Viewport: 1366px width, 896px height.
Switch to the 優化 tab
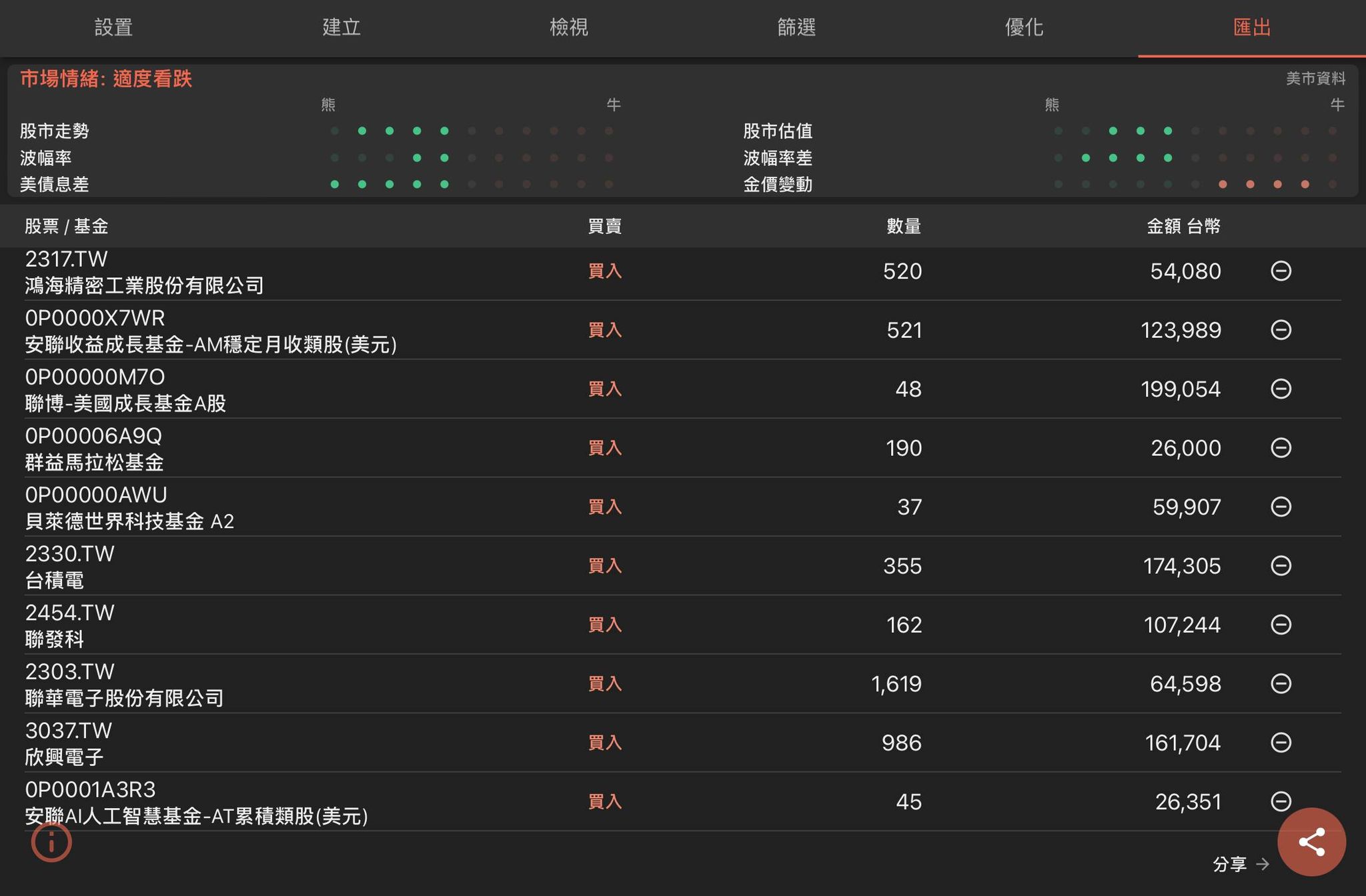[1024, 27]
